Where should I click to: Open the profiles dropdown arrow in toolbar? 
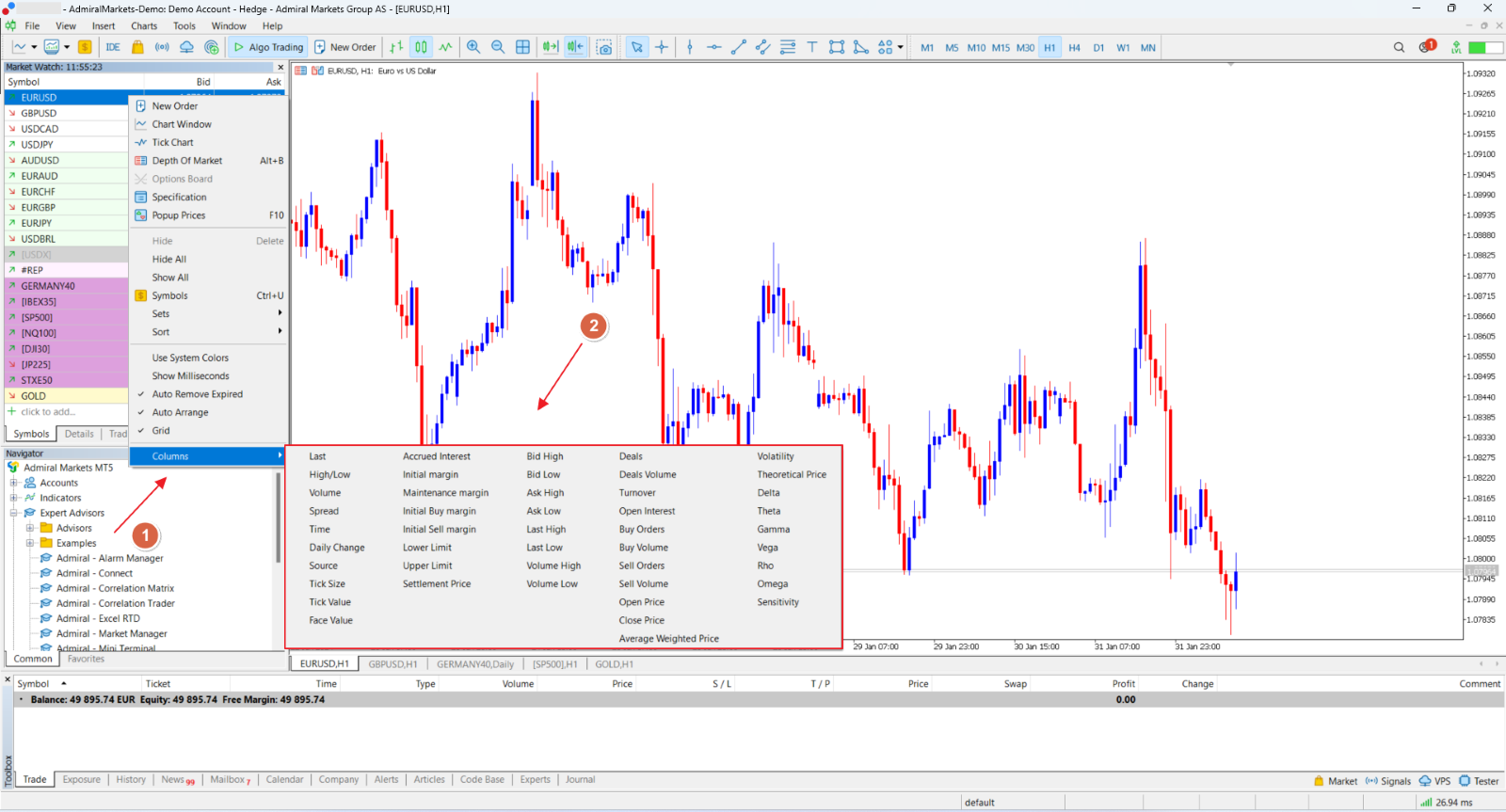point(67,47)
